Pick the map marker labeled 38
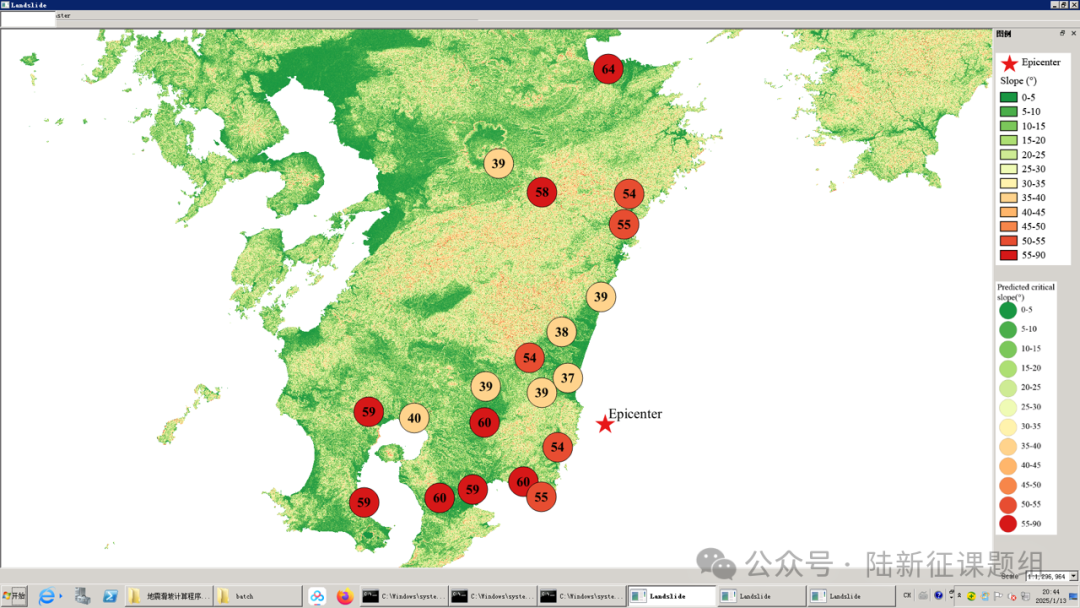Viewport: 1080px width, 608px height. tap(561, 332)
